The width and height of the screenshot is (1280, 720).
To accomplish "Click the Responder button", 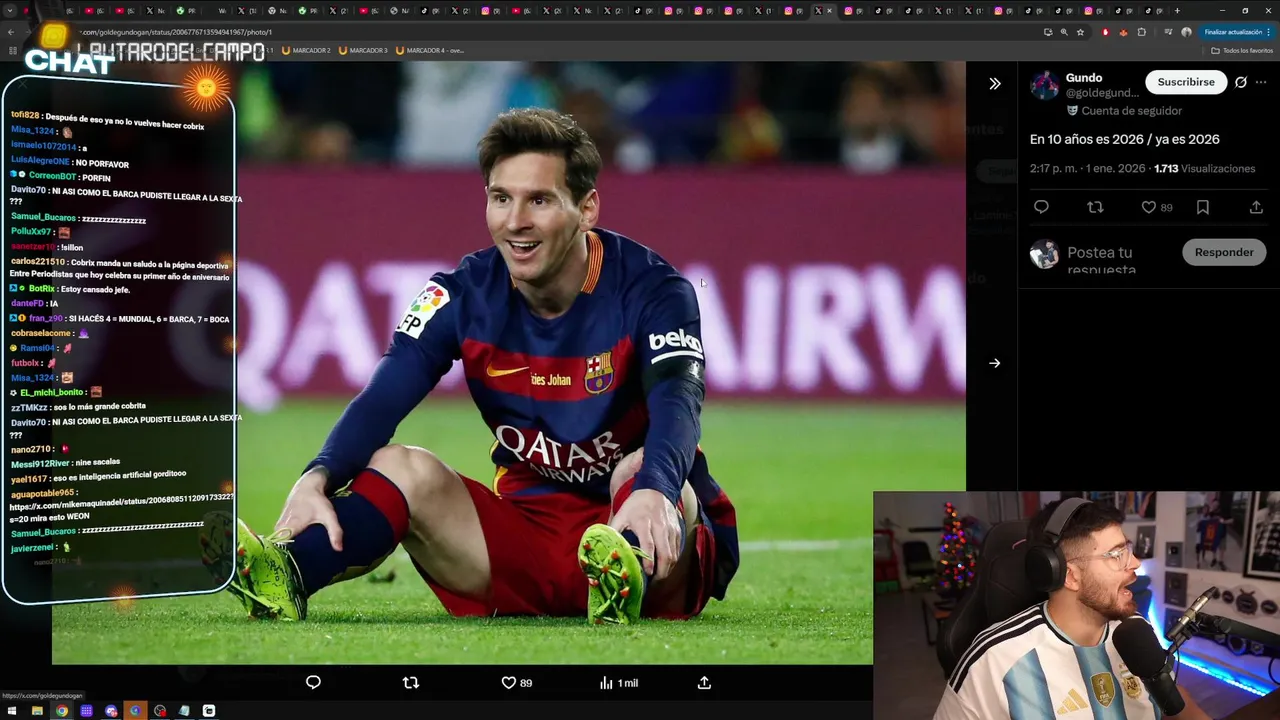I will [1223, 252].
